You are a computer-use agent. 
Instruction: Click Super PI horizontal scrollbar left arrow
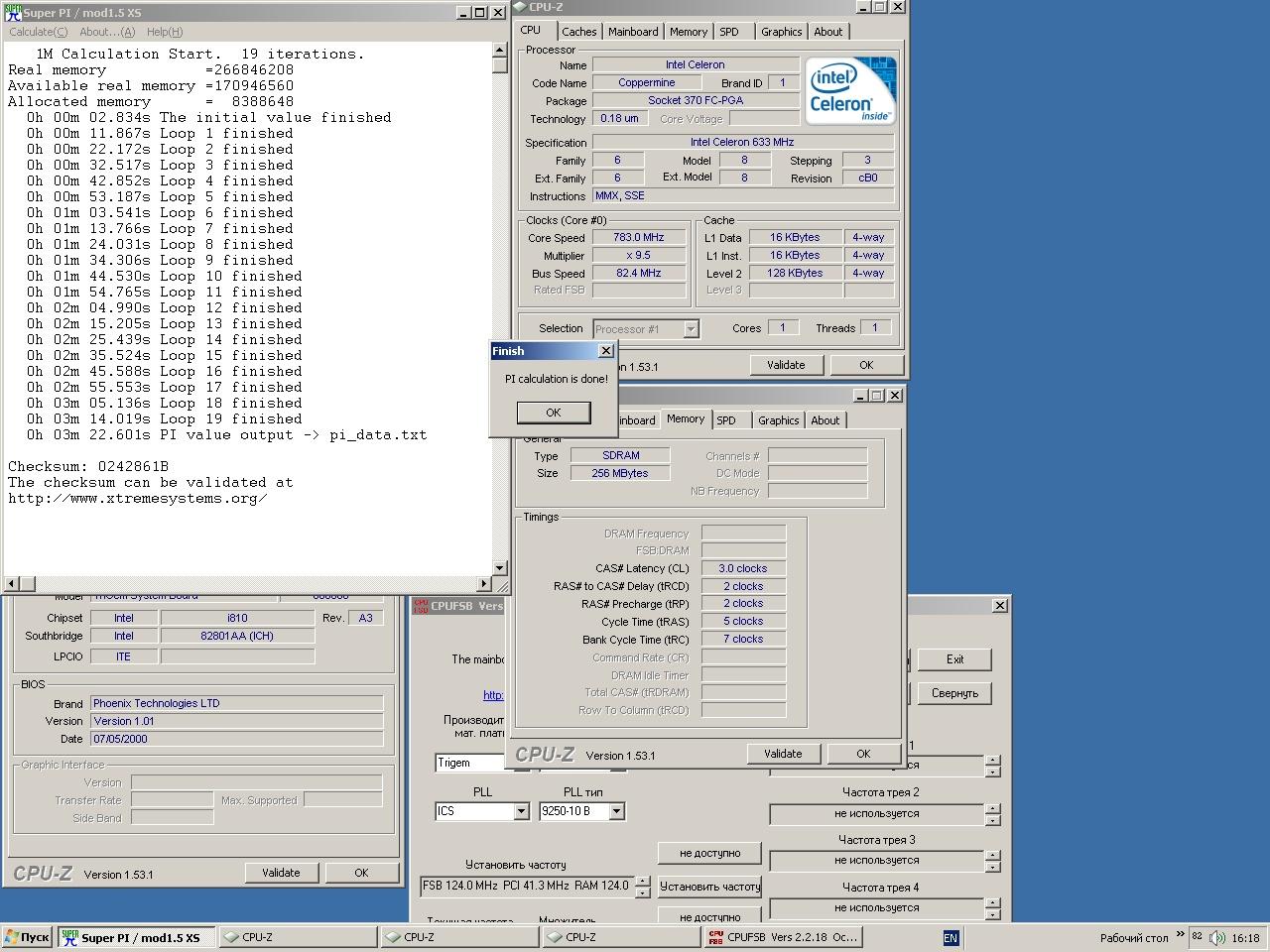pos(12,584)
